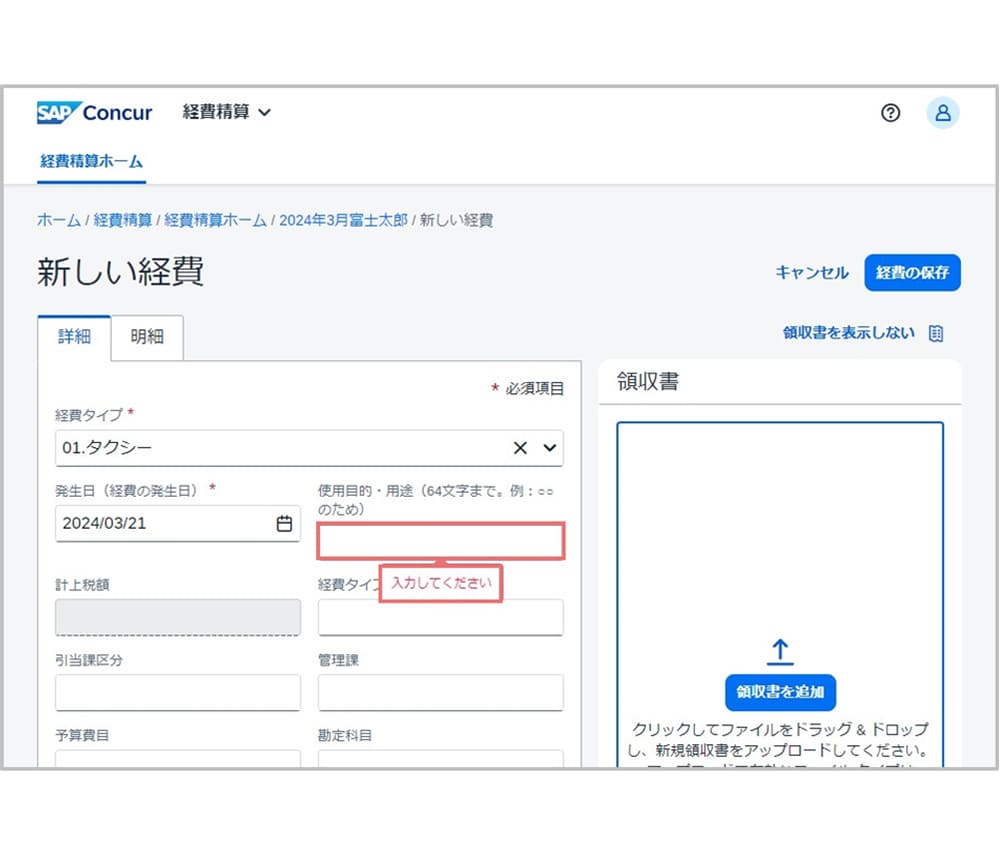
Task: Open the user profile avatar icon
Action: pos(941,113)
